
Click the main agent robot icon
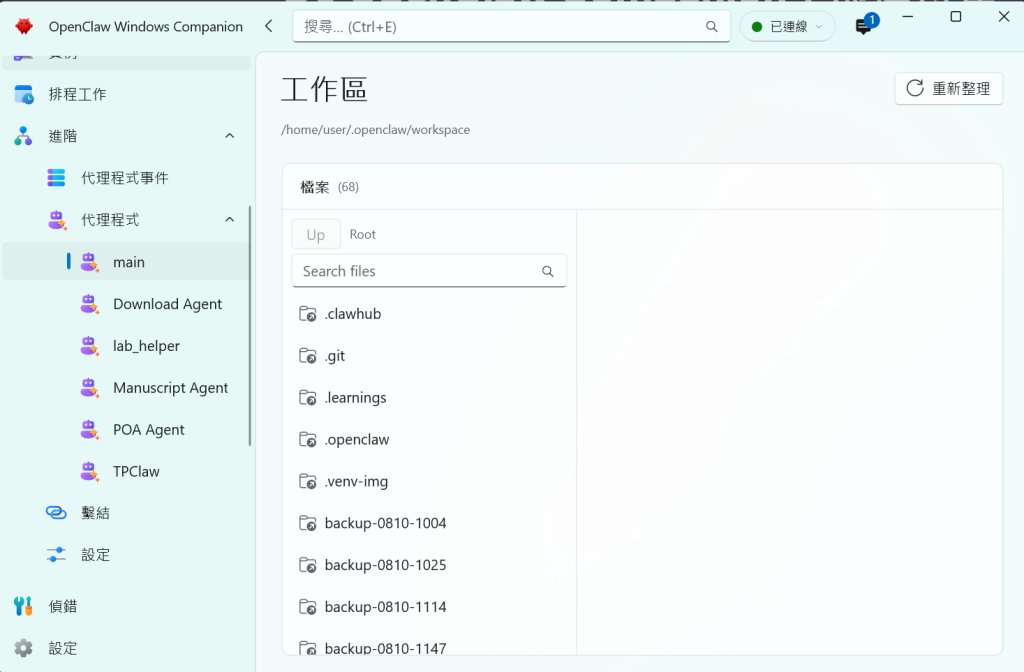pyautogui.click(x=89, y=262)
